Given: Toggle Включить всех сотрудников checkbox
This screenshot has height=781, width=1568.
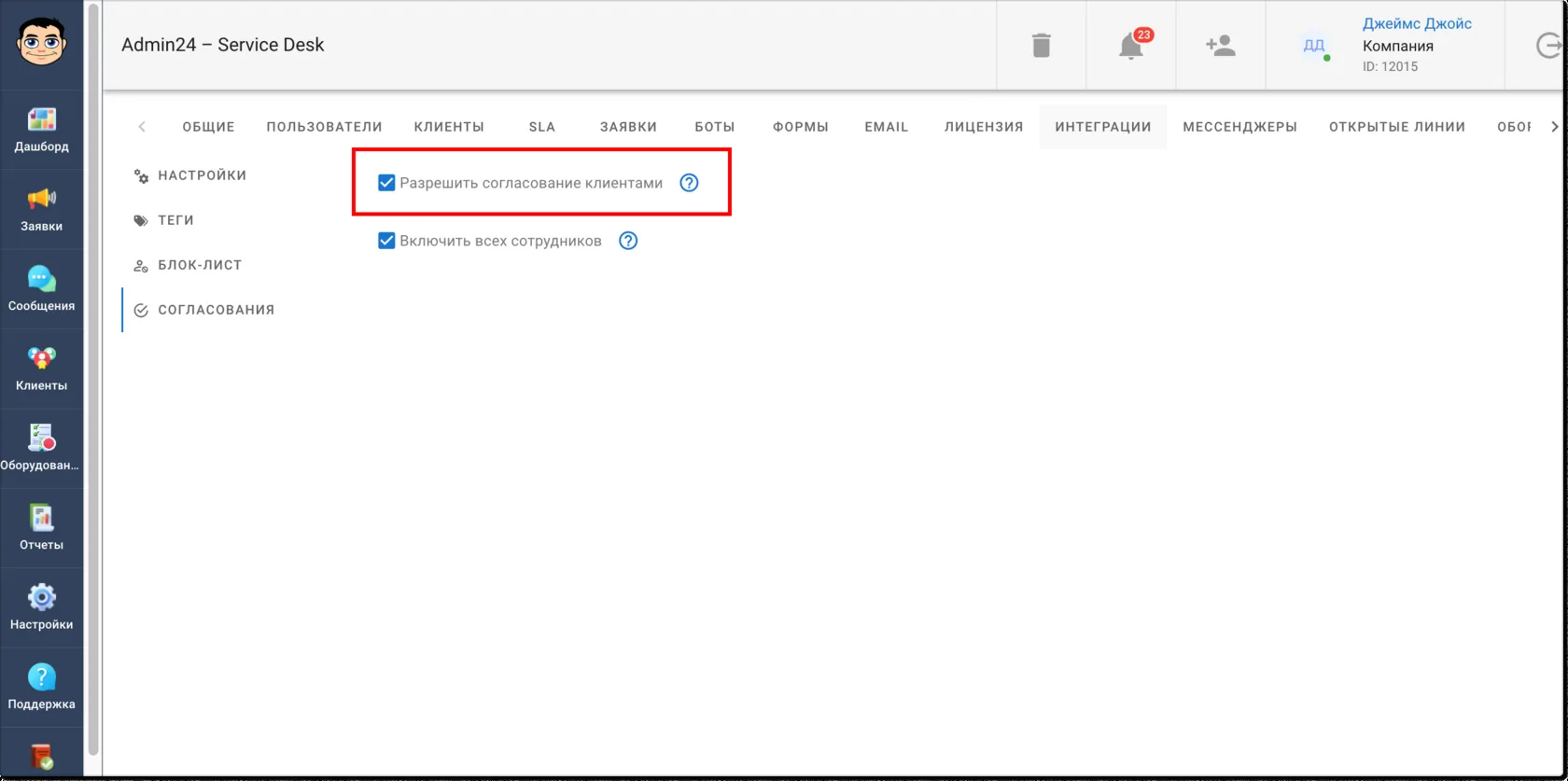Looking at the screenshot, I should click(x=386, y=241).
